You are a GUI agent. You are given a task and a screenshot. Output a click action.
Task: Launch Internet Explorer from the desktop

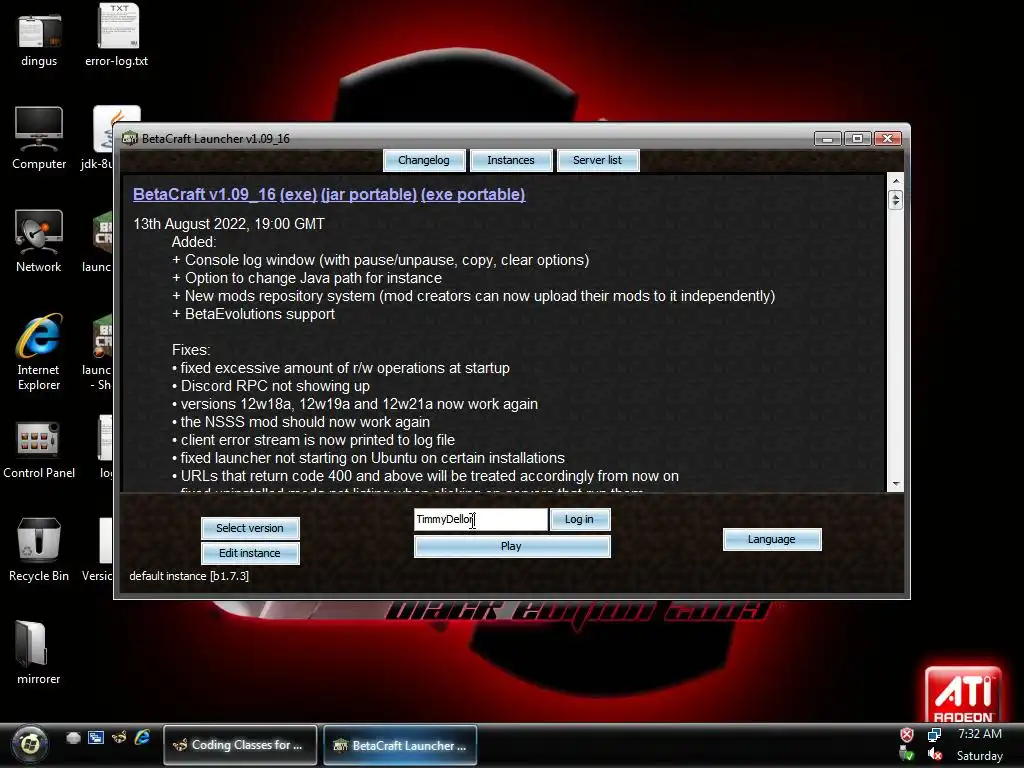[39, 351]
